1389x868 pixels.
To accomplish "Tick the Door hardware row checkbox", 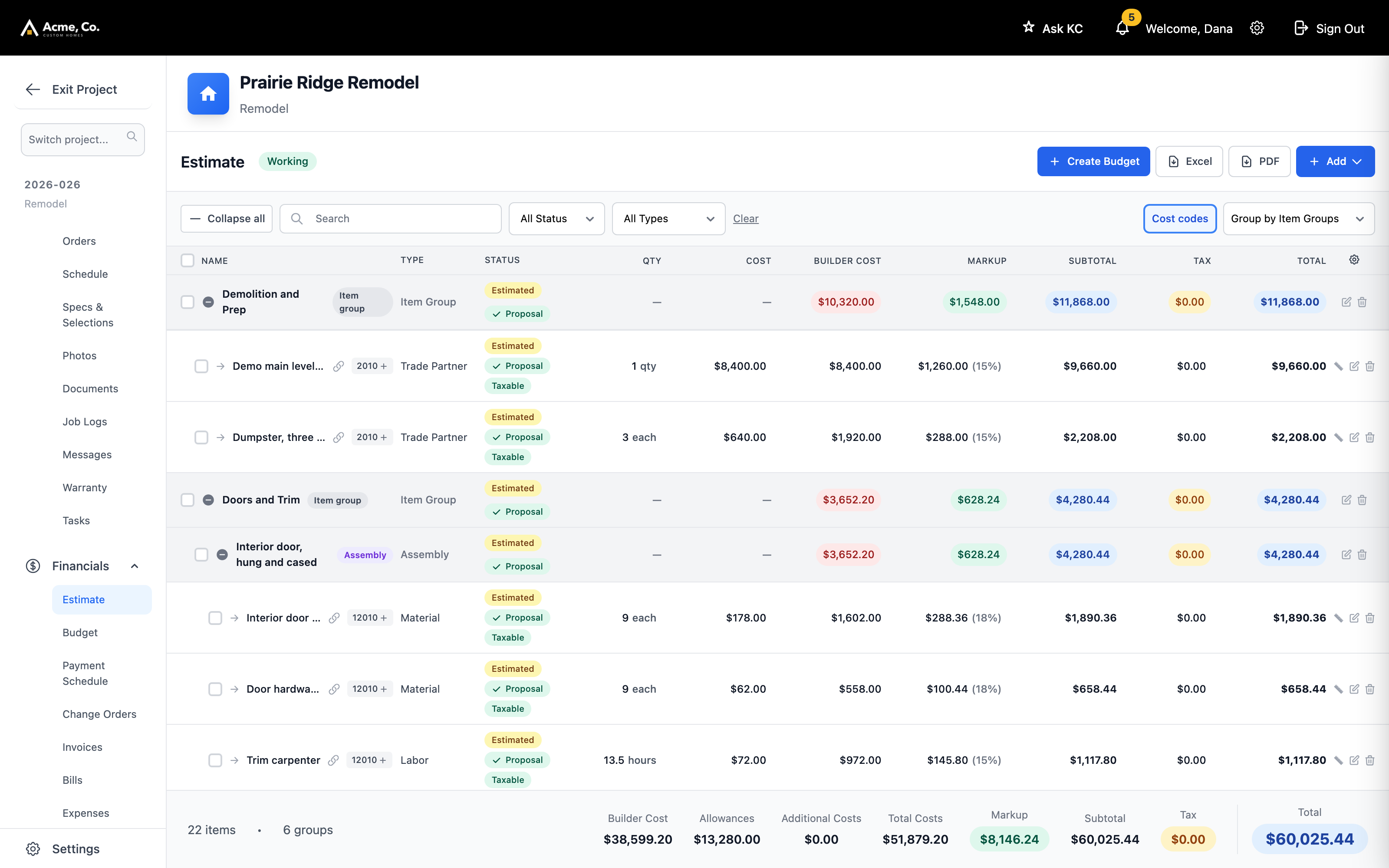I will pos(215,689).
